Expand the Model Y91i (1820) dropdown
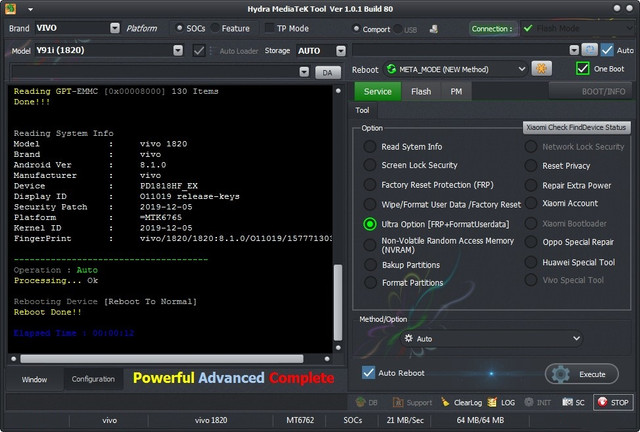This screenshot has height=432, width=640. 178,50
